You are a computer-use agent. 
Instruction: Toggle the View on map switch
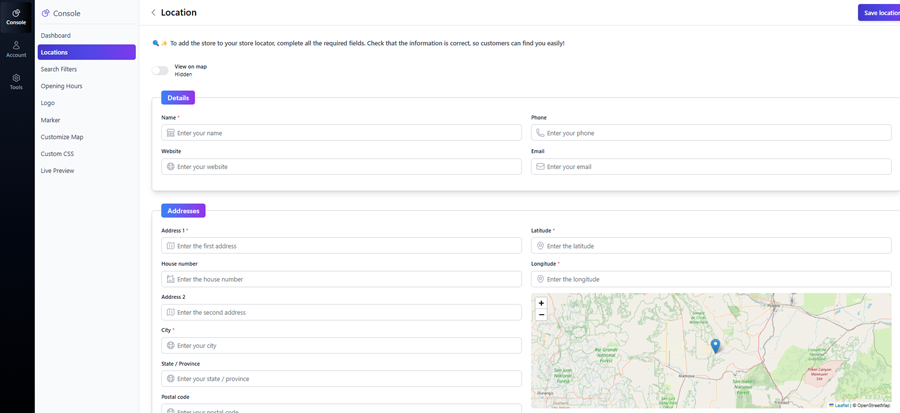coord(160,71)
